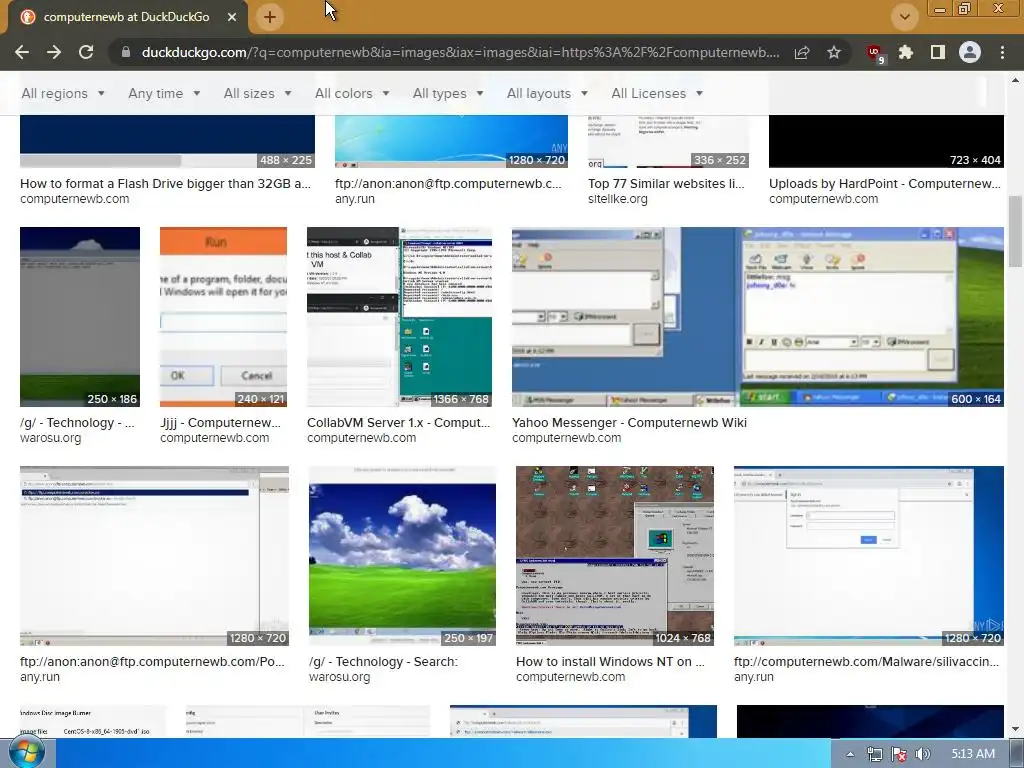Select the computernewb at DuckDuckGo tab
This screenshot has height=768, width=1024.
pyautogui.click(x=127, y=17)
